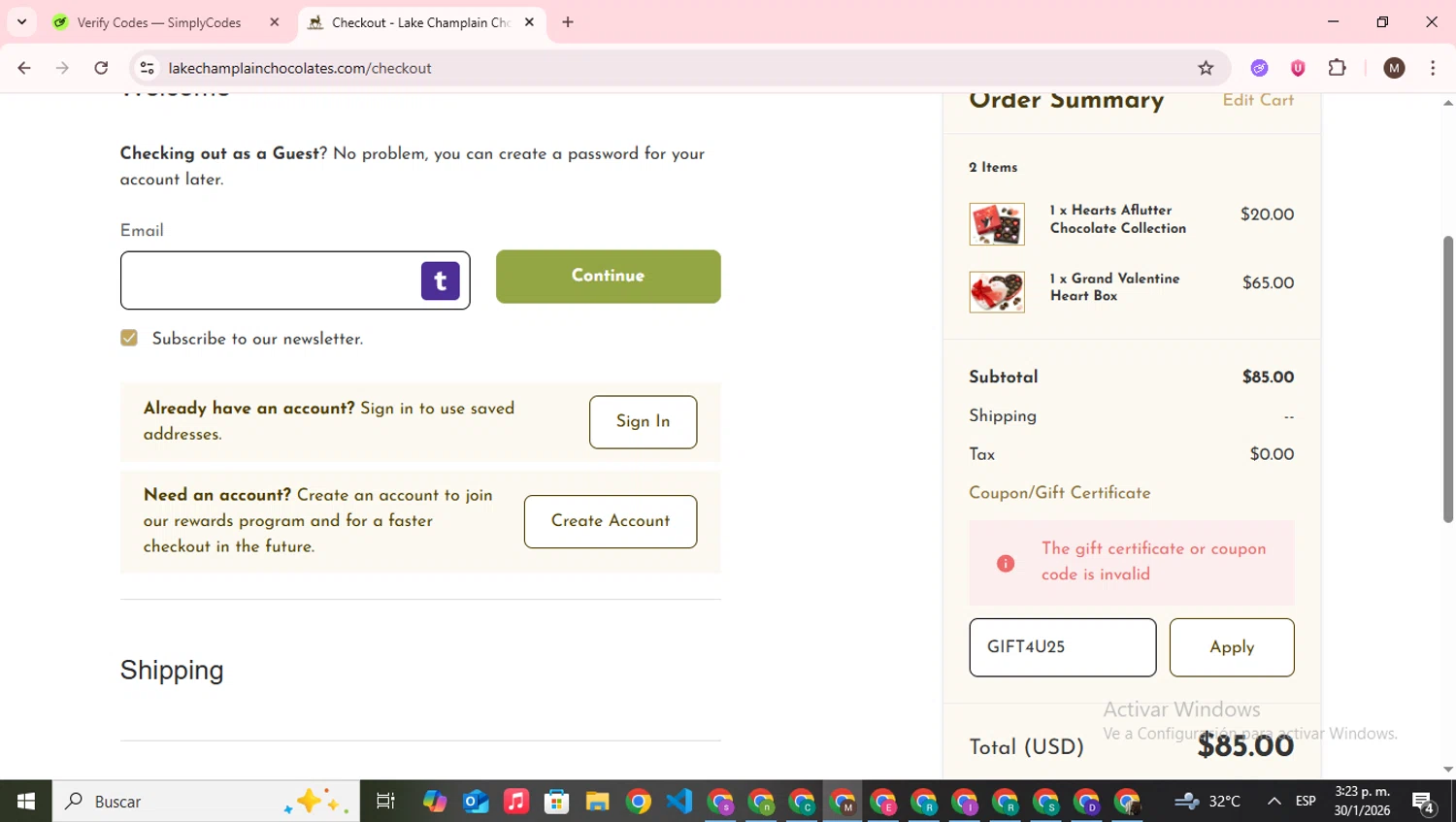Viewport: 1456px width, 822px height.
Task: Click the '1 x Hearts Aflutter Chocolate Collection' text
Action: click(x=1118, y=219)
